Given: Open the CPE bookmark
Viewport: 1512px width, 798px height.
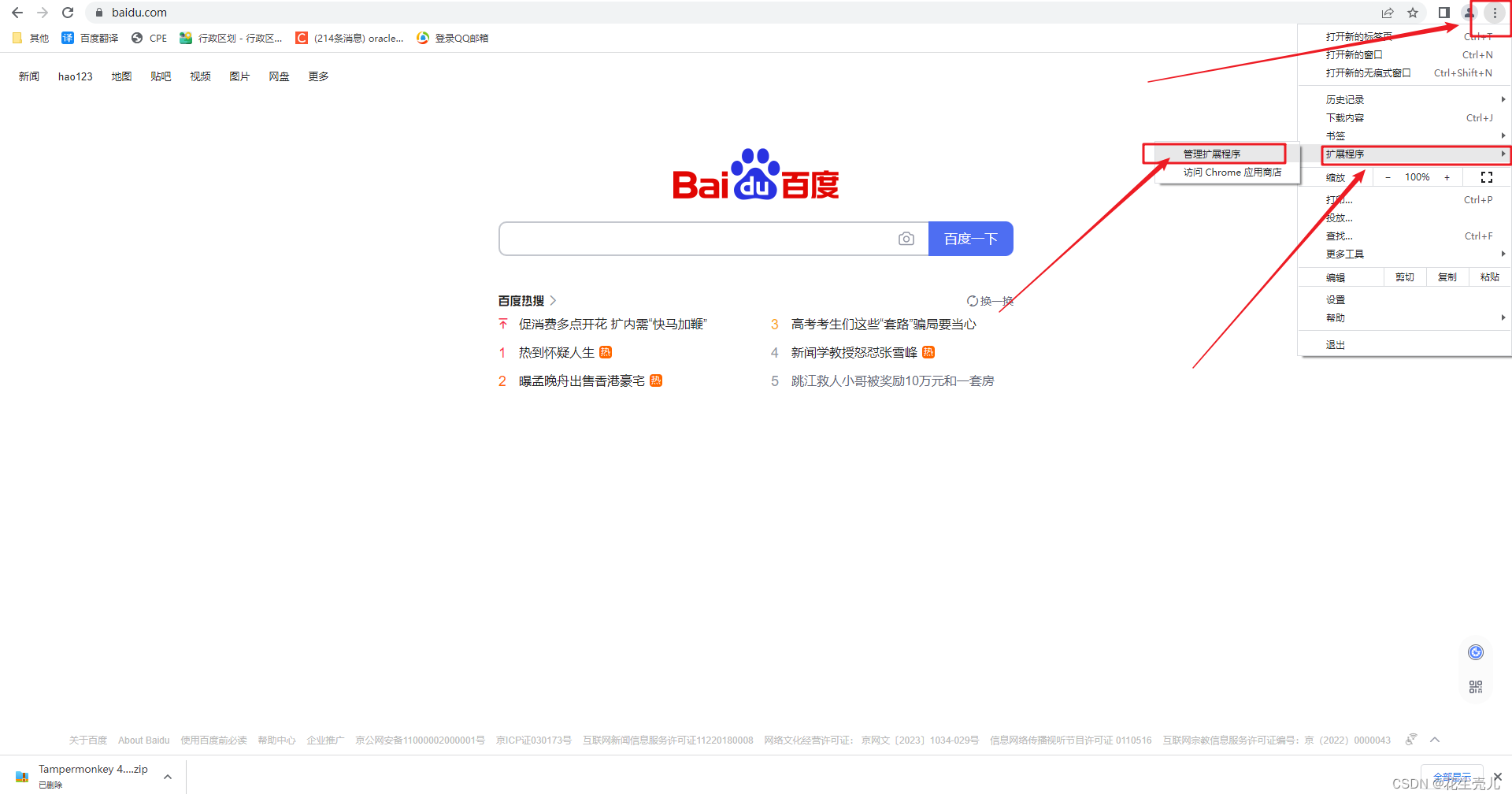Looking at the screenshot, I should [x=150, y=38].
